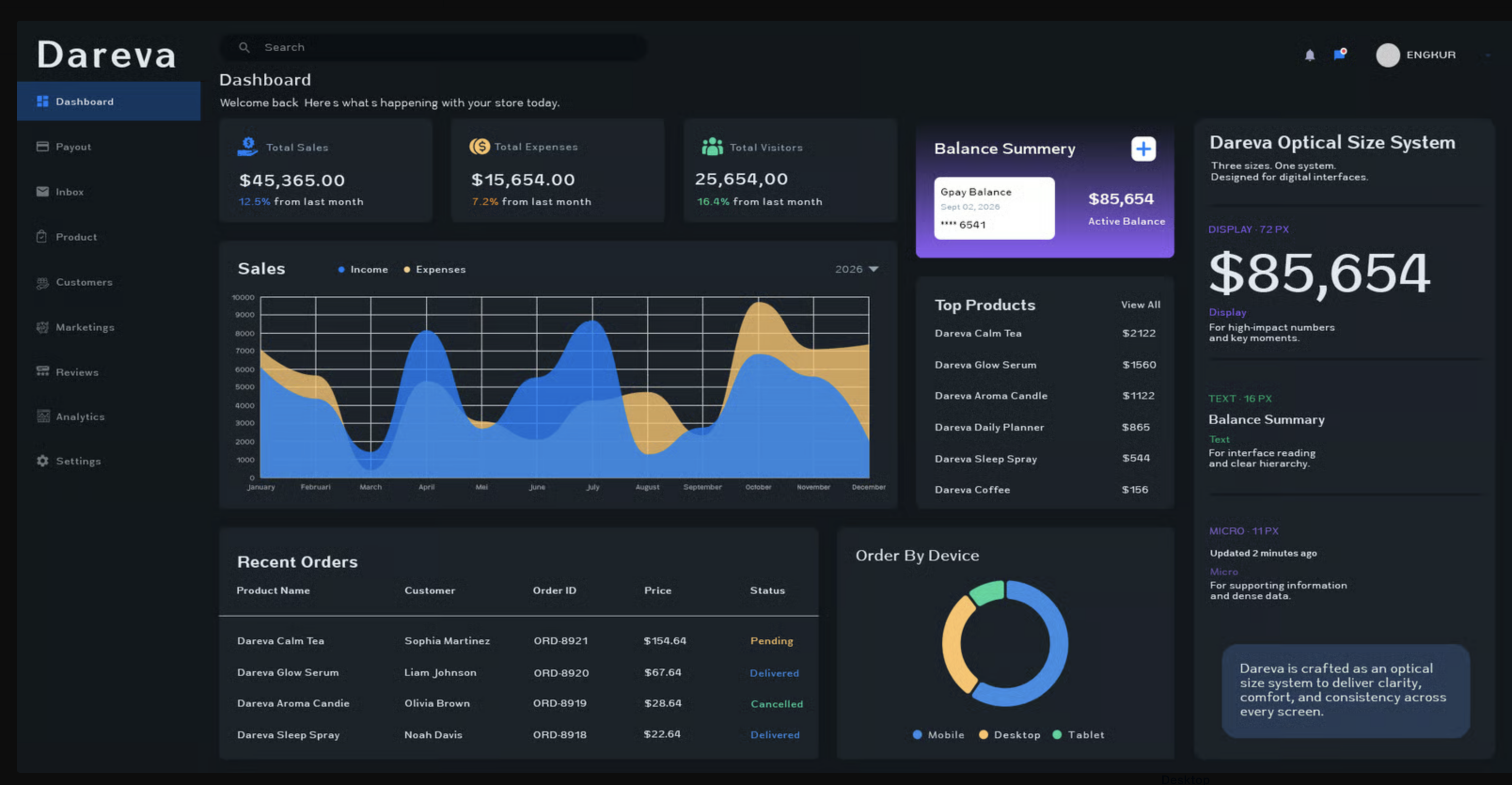Click the Payout card icon in sidebar
Image resolution: width=1512 pixels, height=785 pixels.
[42, 147]
